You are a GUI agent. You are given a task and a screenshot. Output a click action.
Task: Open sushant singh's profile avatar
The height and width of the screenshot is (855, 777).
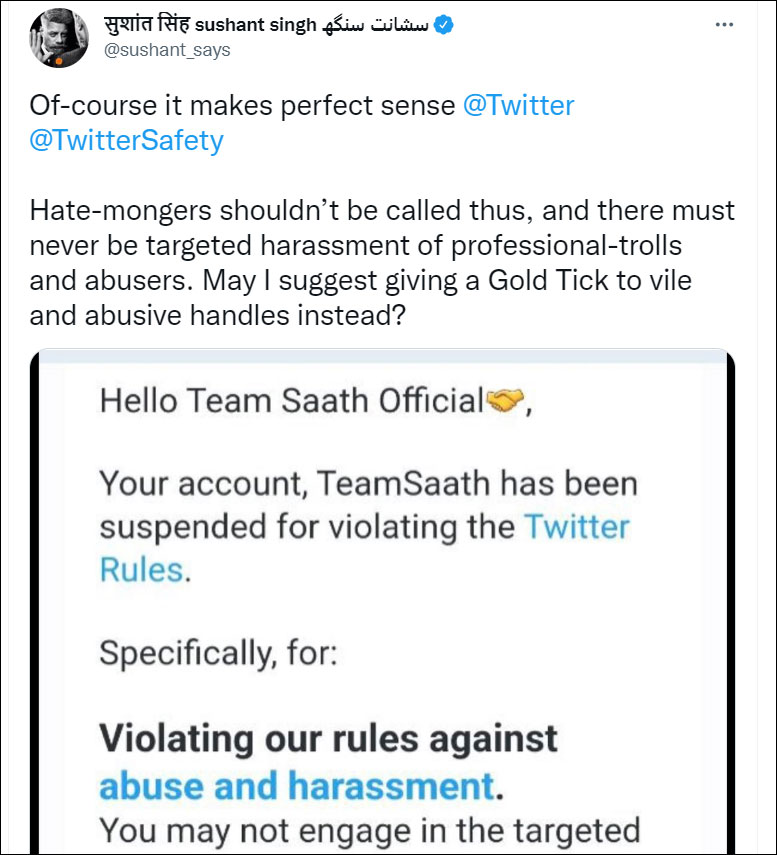[64, 37]
